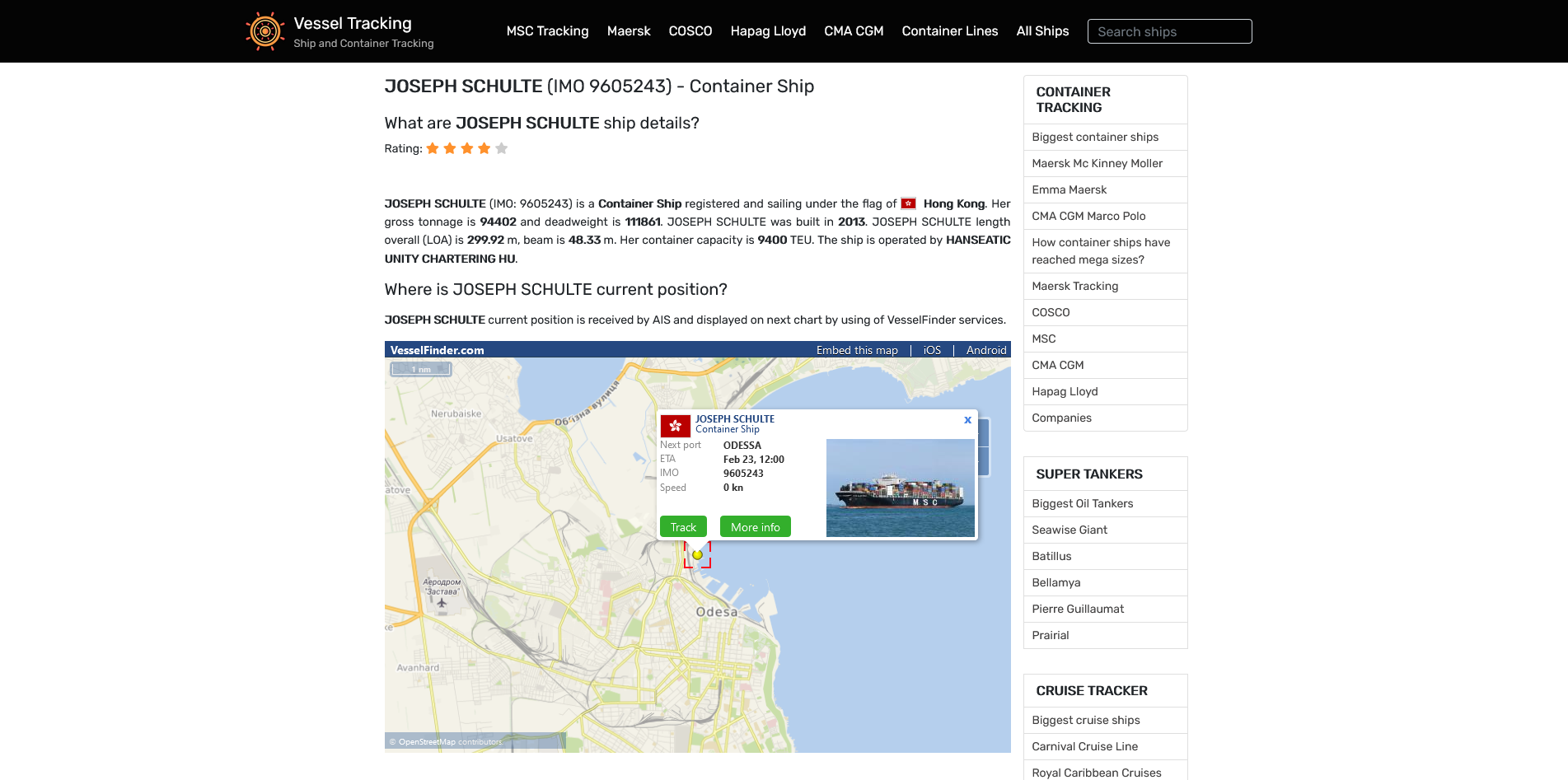Click the Vessel Tracking ship wheel logo
This screenshot has height=780, width=1568.
pyautogui.click(x=265, y=31)
